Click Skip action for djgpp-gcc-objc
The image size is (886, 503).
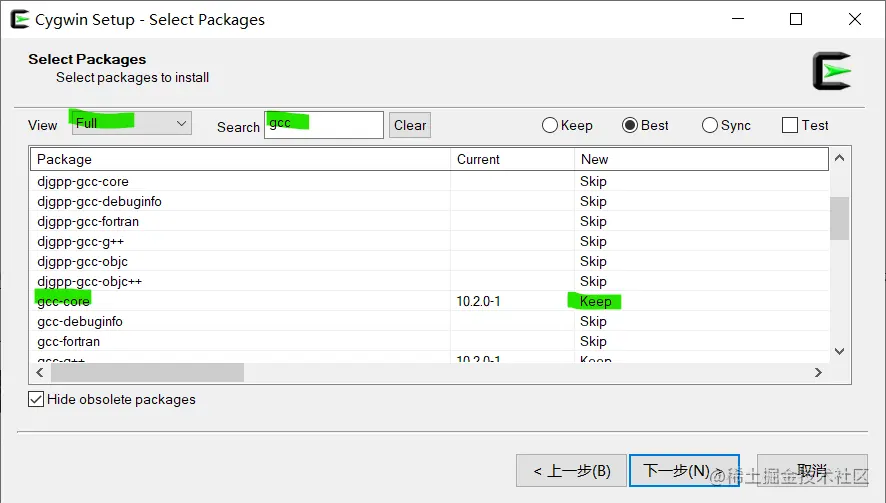(593, 262)
